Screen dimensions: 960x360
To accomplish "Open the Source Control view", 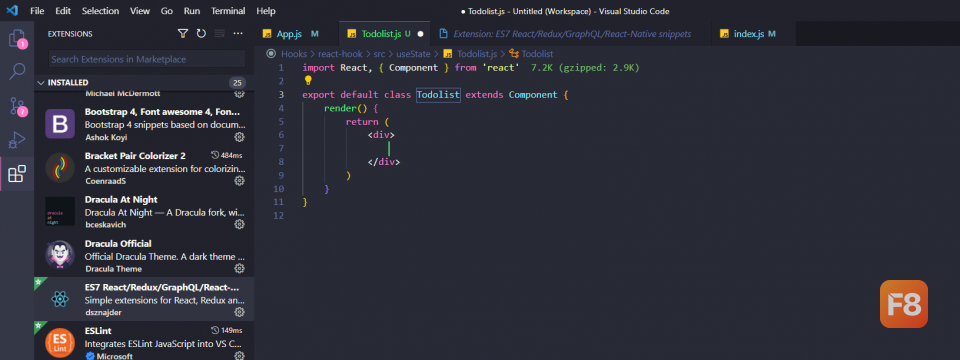I will (x=17, y=106).
